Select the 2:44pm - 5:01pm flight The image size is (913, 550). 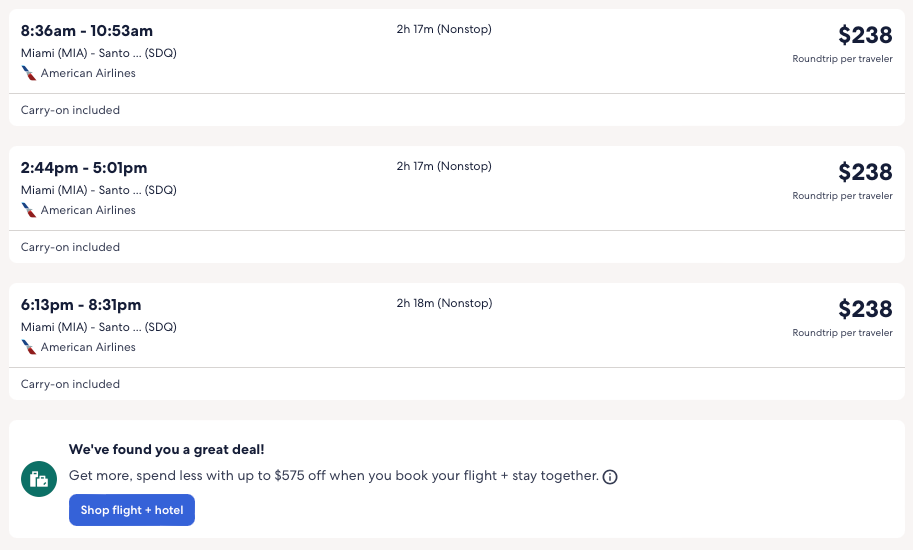pyautogui.click(x=84, y=168)
